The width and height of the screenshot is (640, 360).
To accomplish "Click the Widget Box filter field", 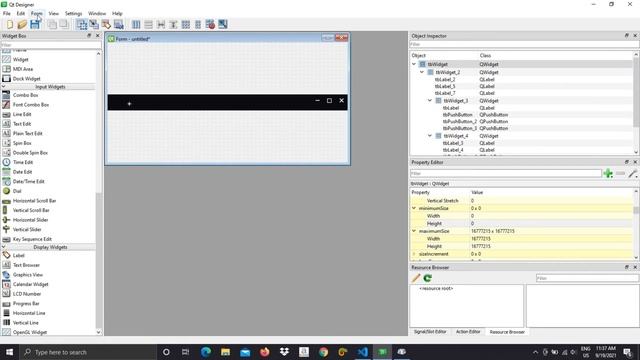I will [50, 44].
